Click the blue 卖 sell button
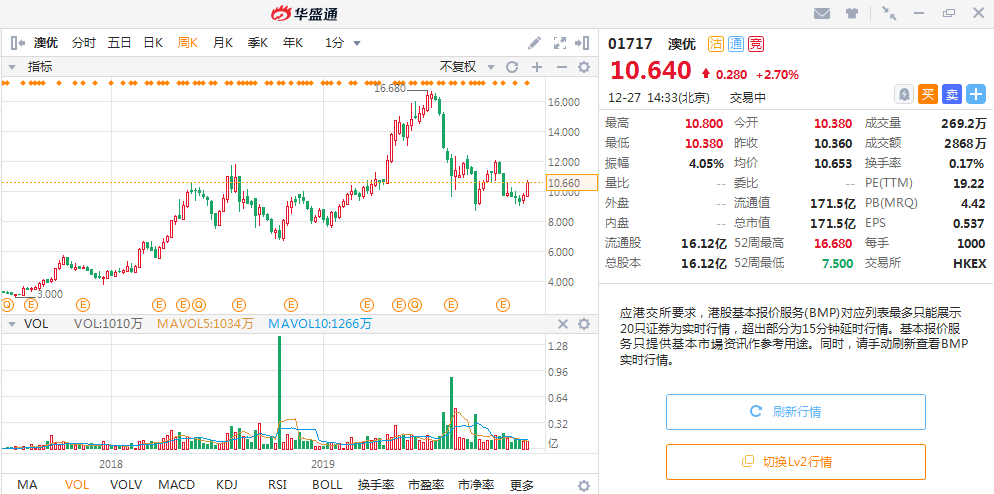The width and height of the screenshot is (994, 494). [952, 94]
